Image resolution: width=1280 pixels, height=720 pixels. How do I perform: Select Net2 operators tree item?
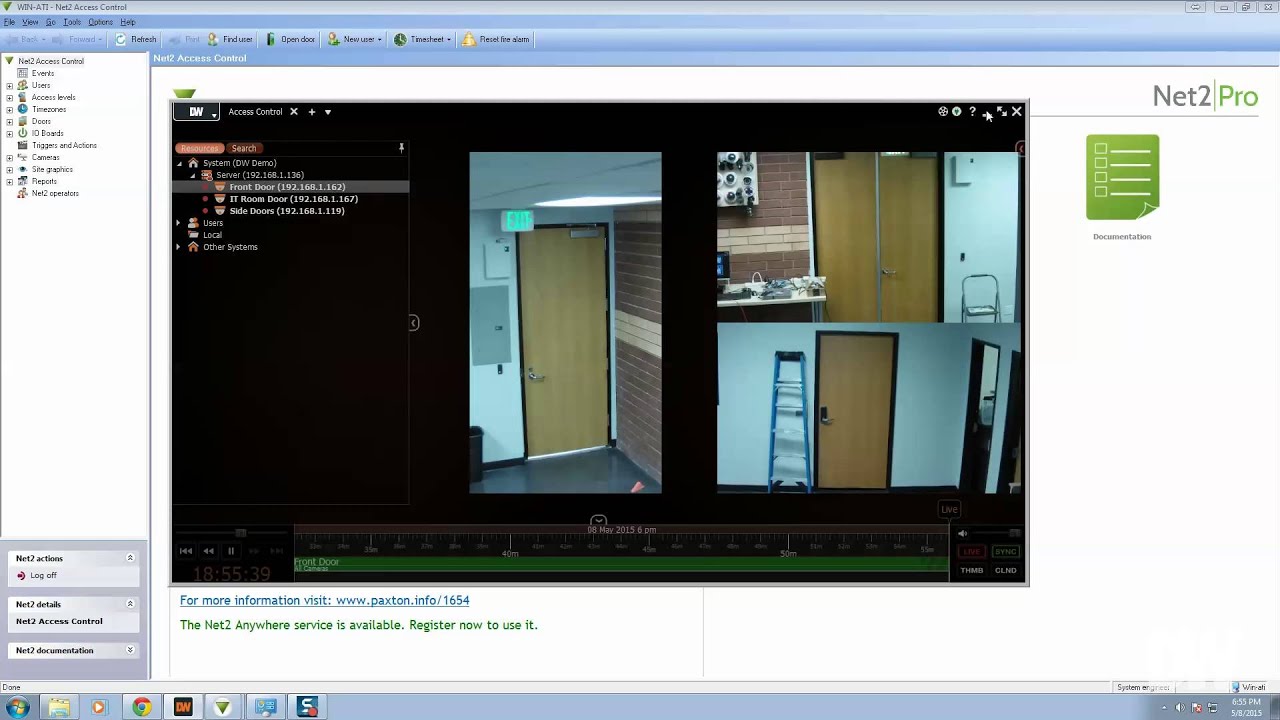55,193
